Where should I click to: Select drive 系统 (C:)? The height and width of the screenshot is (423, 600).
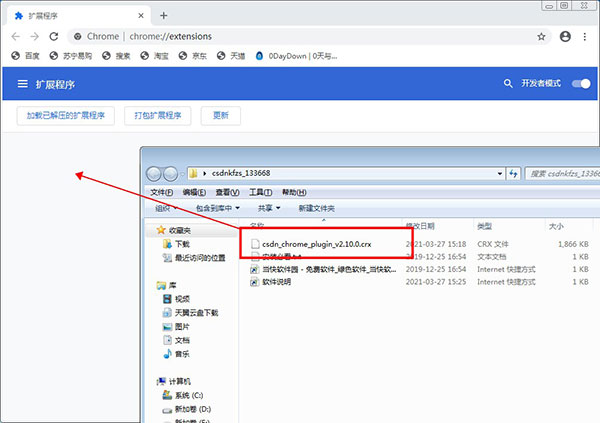point(183,395)
